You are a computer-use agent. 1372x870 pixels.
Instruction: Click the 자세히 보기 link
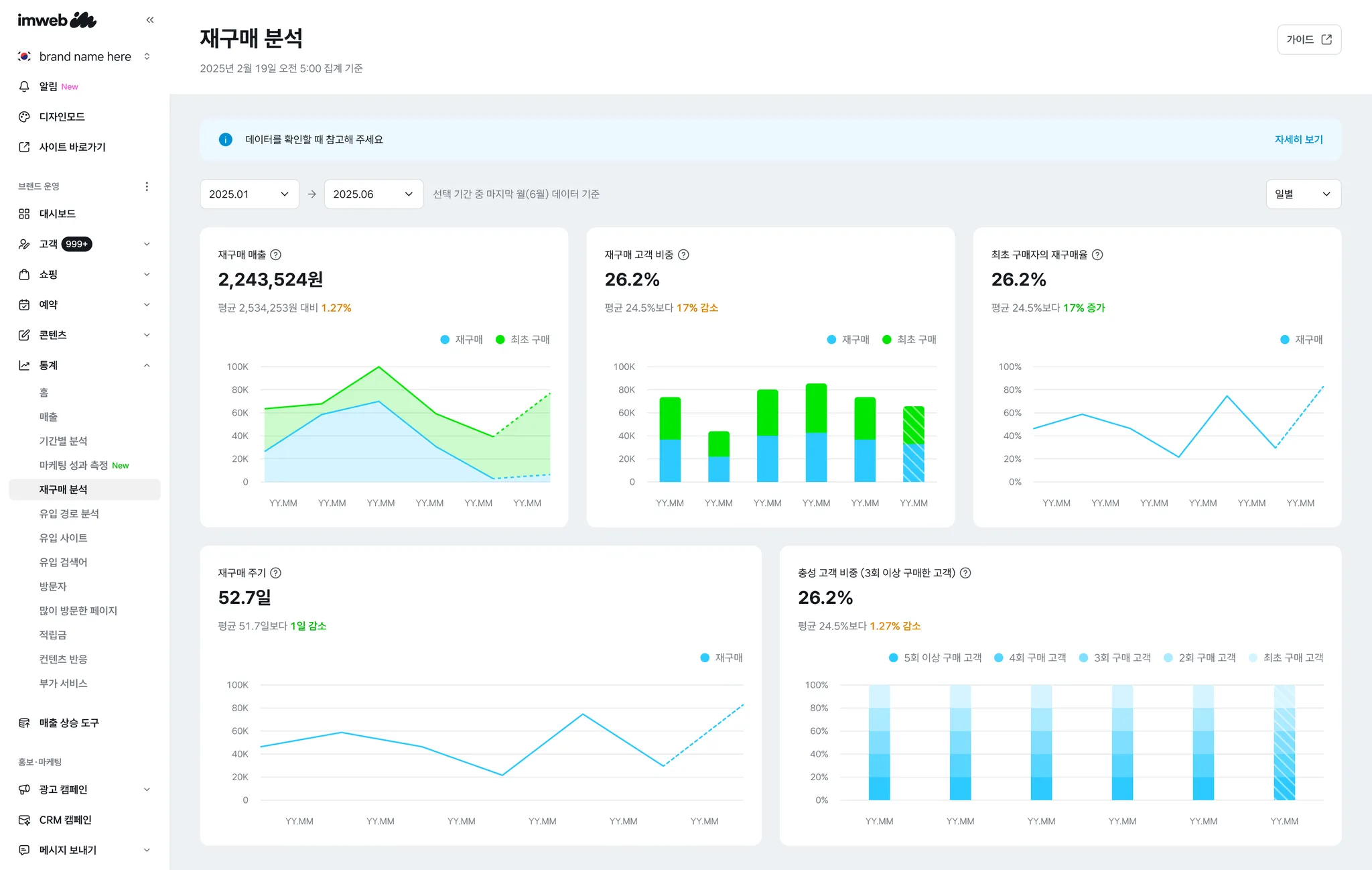pos(1298,139)
